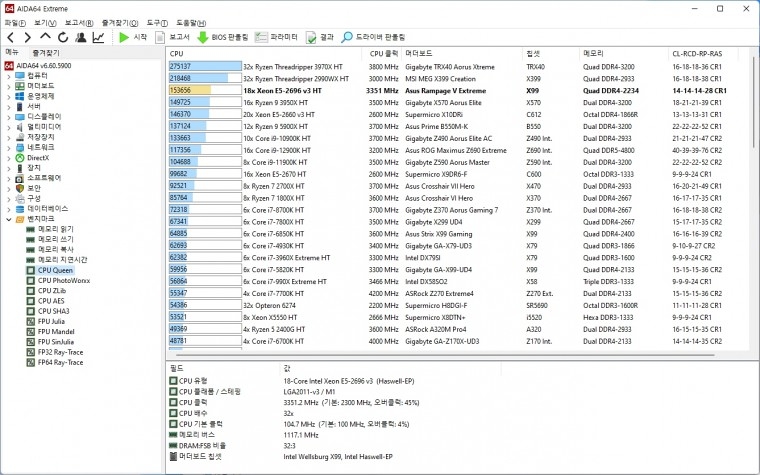Expand the 메인보드 tree node
Viewport: 760px width, 475px height.
pos(9,86)
